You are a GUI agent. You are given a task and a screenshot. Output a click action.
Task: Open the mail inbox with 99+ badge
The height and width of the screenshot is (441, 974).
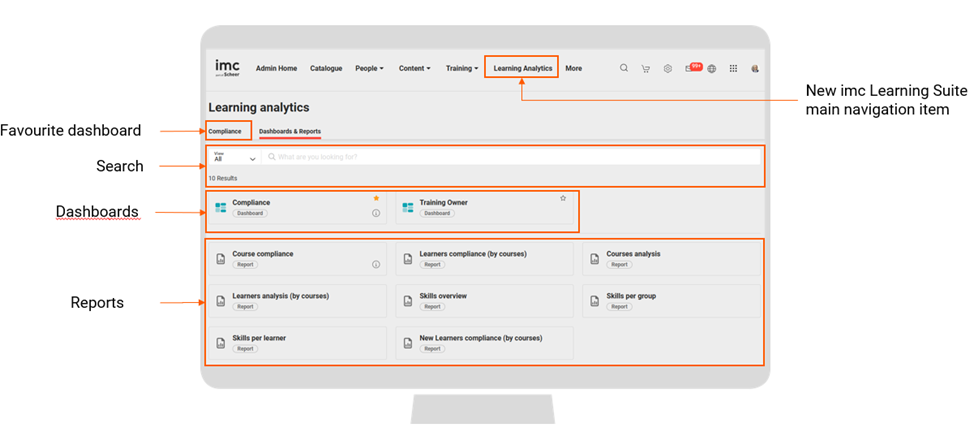point(691,69)
